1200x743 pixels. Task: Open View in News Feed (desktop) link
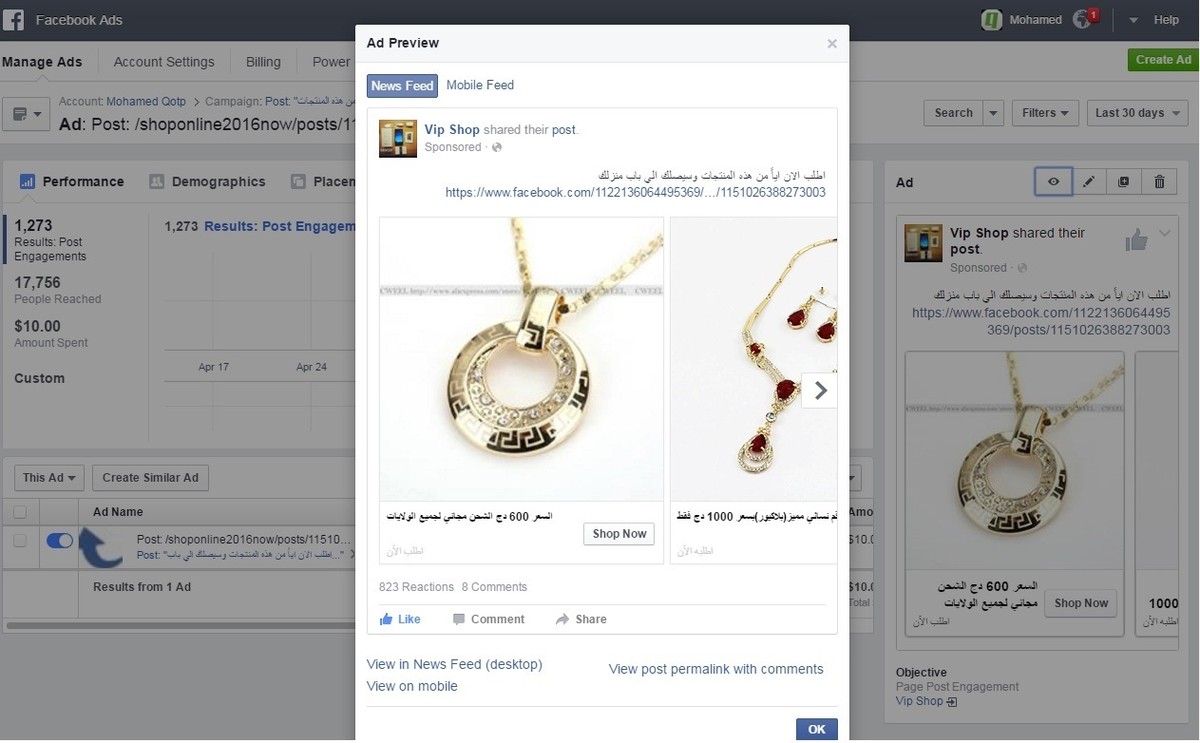coord(454,664)
